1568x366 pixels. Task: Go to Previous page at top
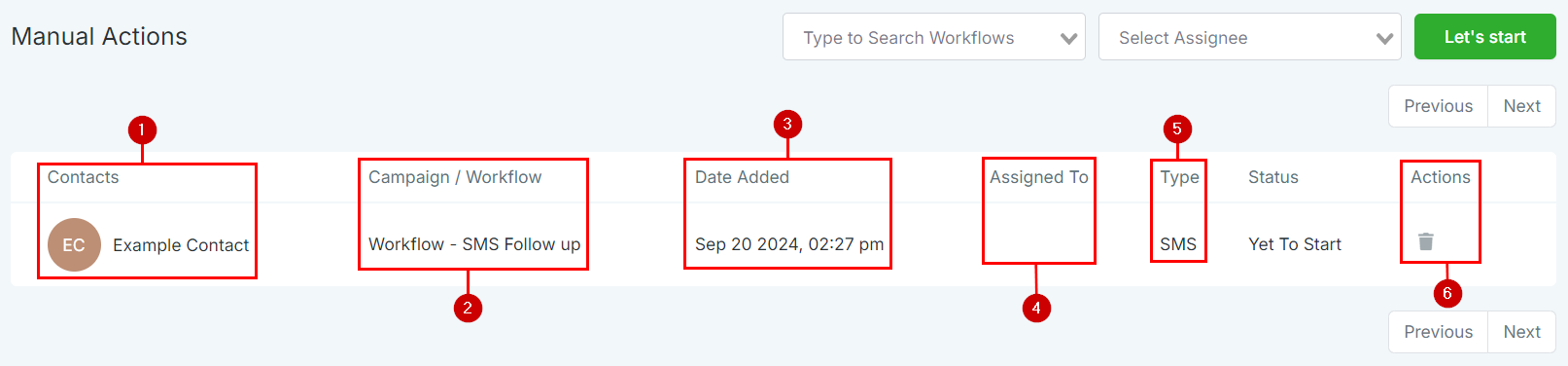click(x=1438, y=106)
